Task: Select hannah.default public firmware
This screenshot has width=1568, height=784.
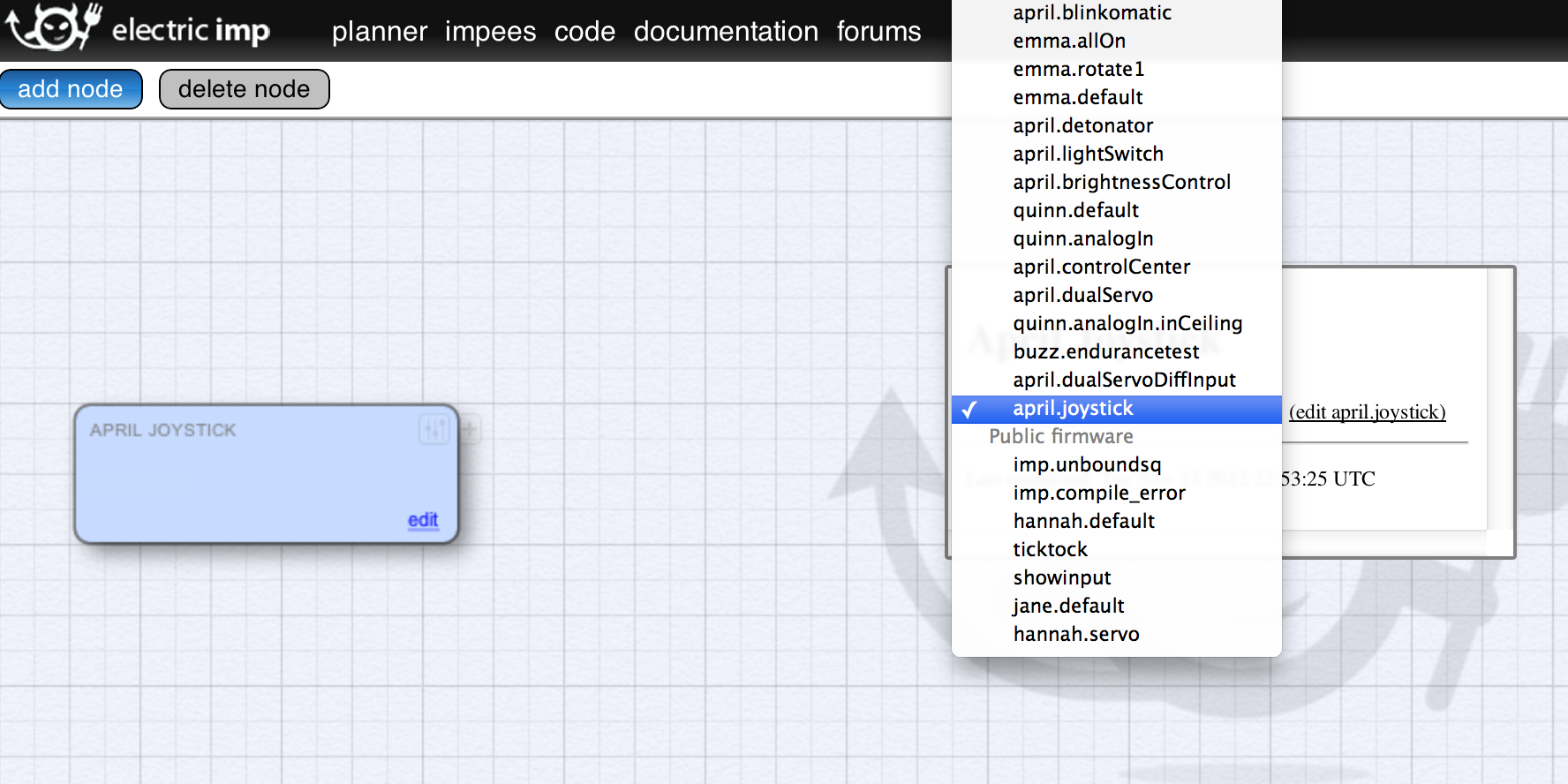Action: (1117, 521)
